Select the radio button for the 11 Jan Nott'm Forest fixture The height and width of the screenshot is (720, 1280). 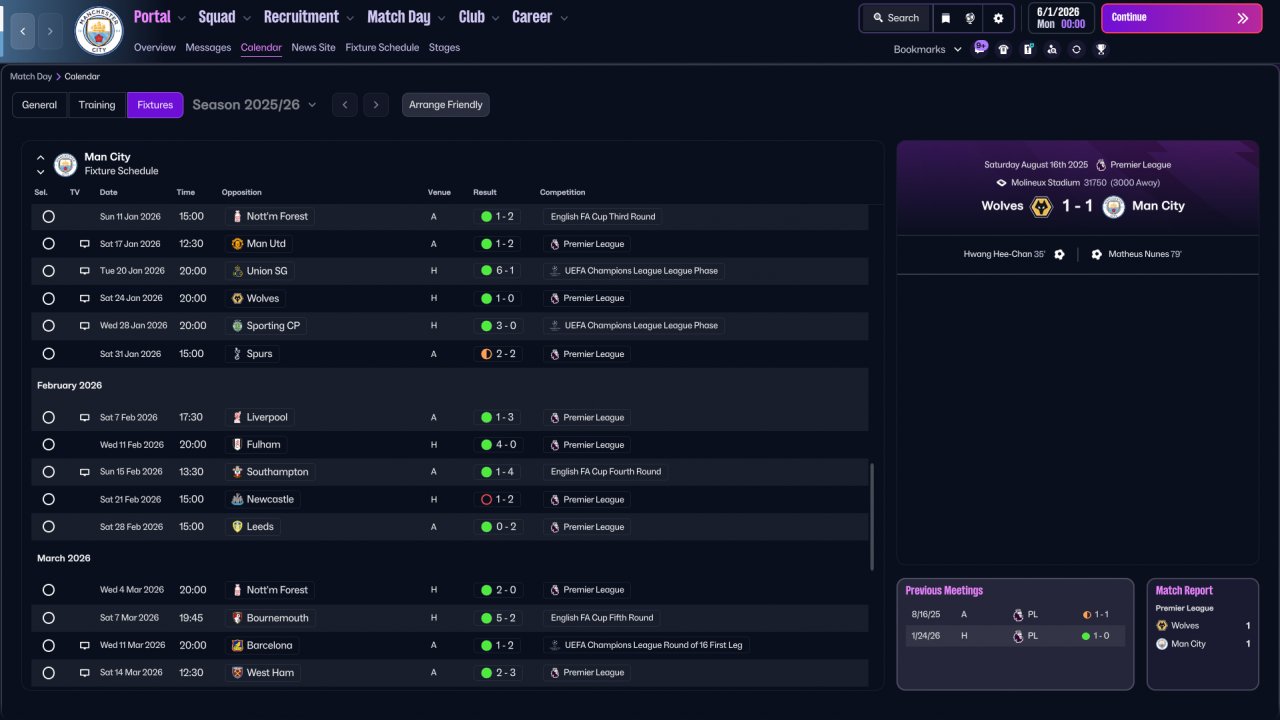point(48,216)
